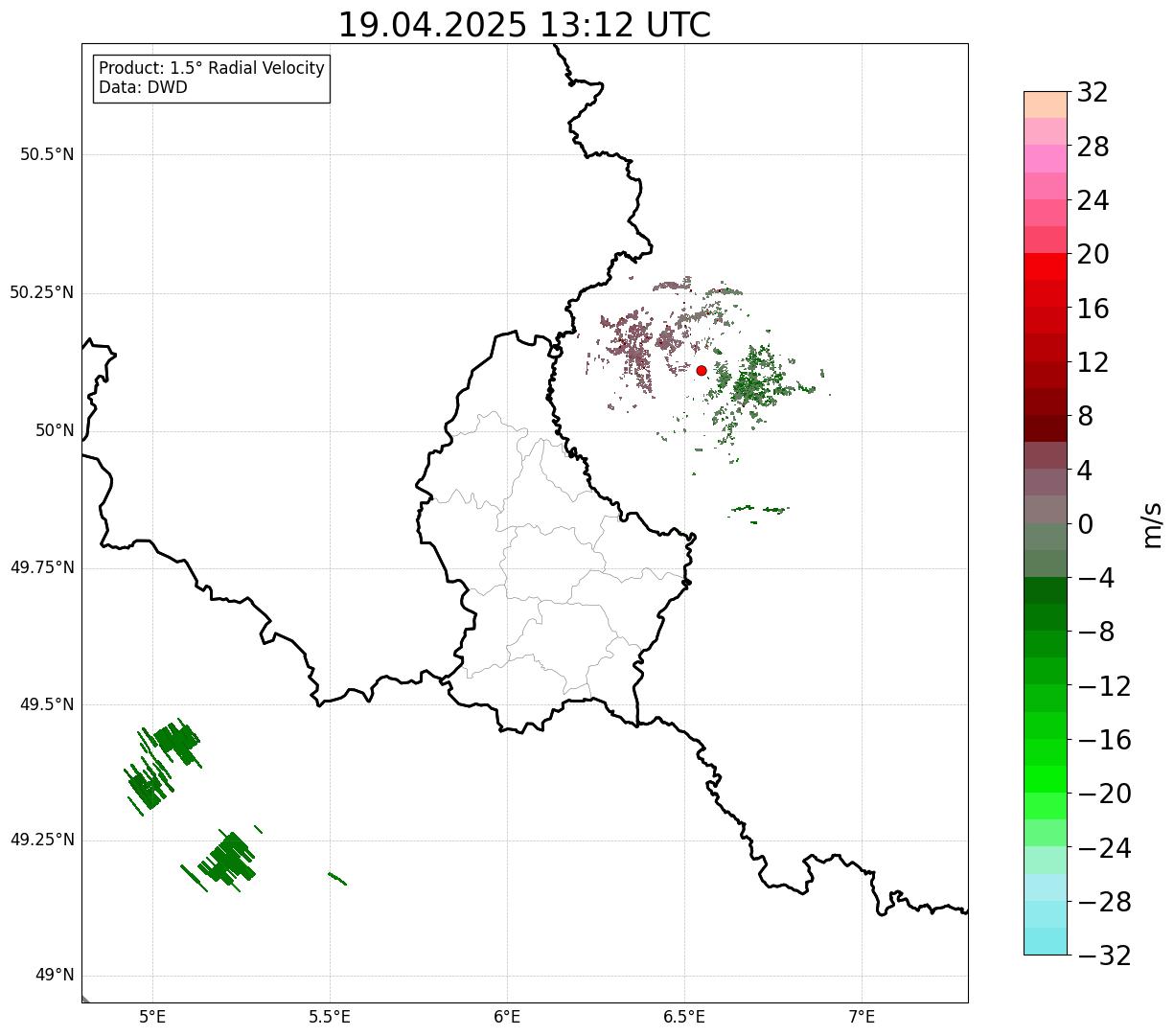Click the colorbar tick value 8
This screenshot has height=1036, width=1174.
point(1085,417)
